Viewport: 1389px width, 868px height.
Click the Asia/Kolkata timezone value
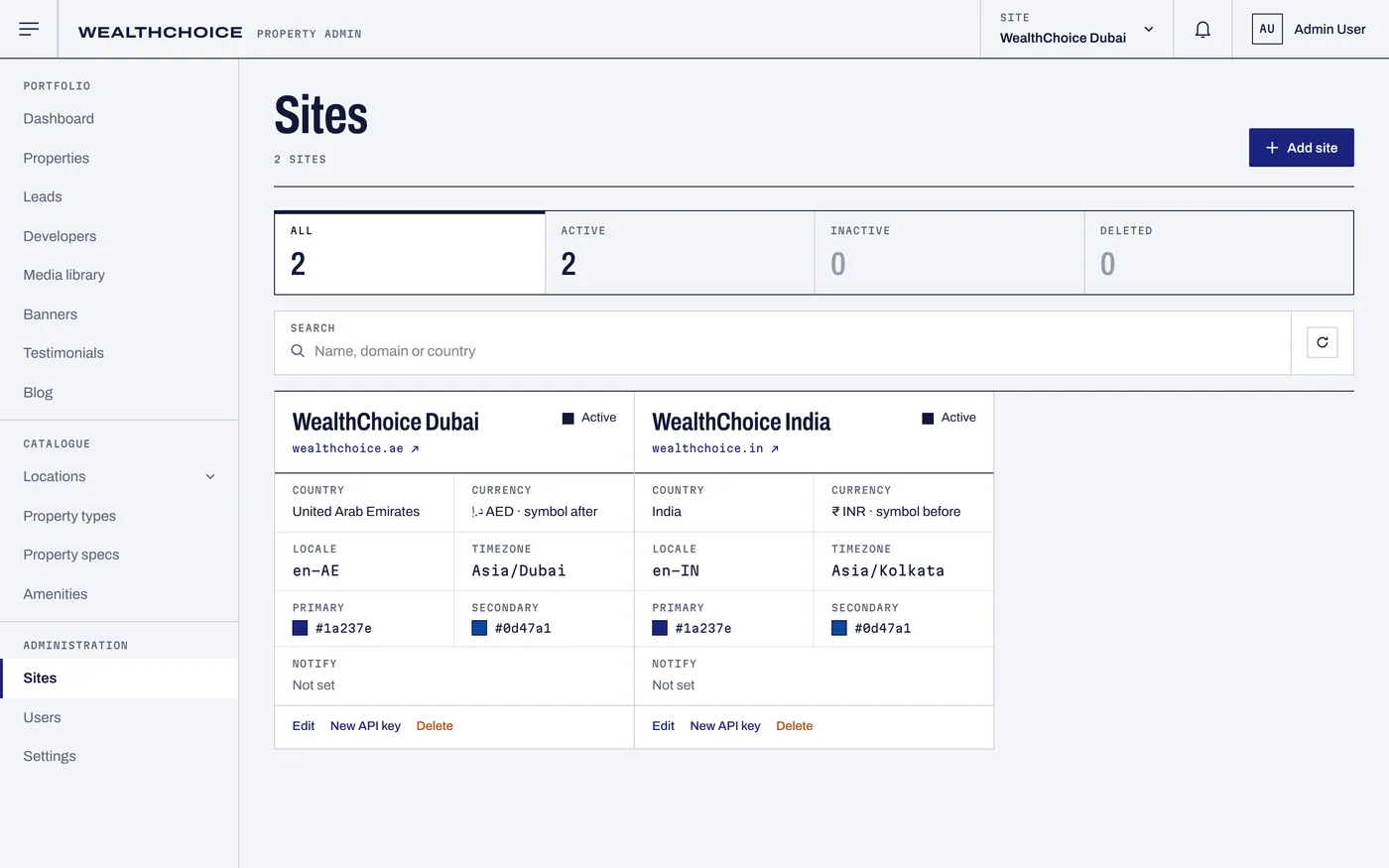click(888, 571)
